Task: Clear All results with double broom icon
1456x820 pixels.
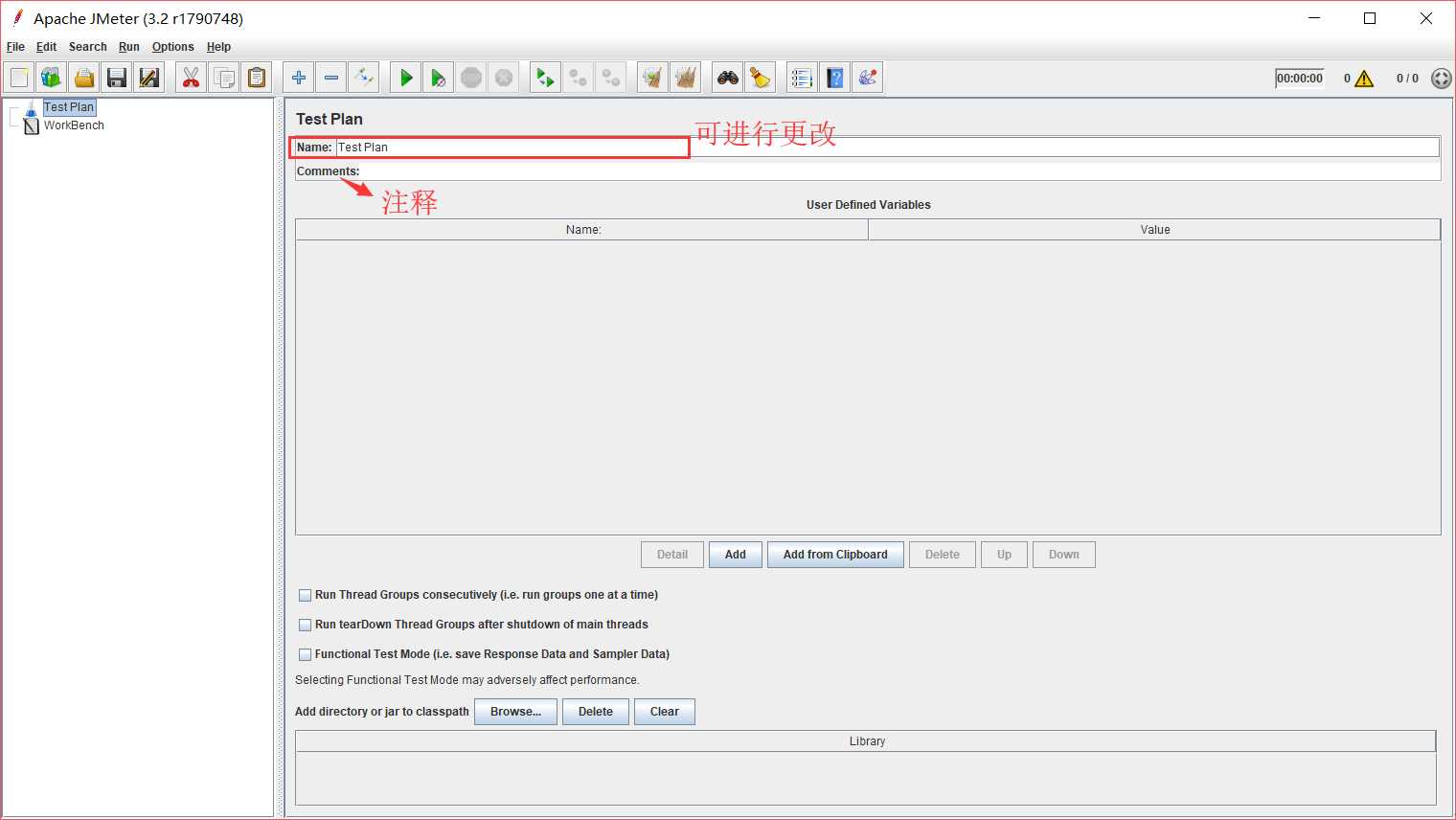Action: [x=686, y=78]
